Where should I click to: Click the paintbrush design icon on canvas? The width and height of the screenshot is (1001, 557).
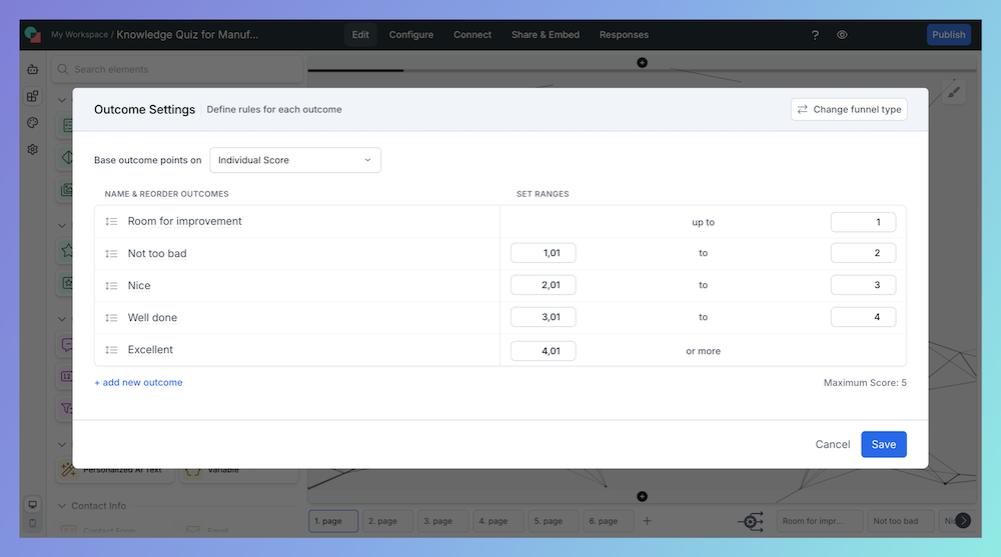(x=953, y=93)
